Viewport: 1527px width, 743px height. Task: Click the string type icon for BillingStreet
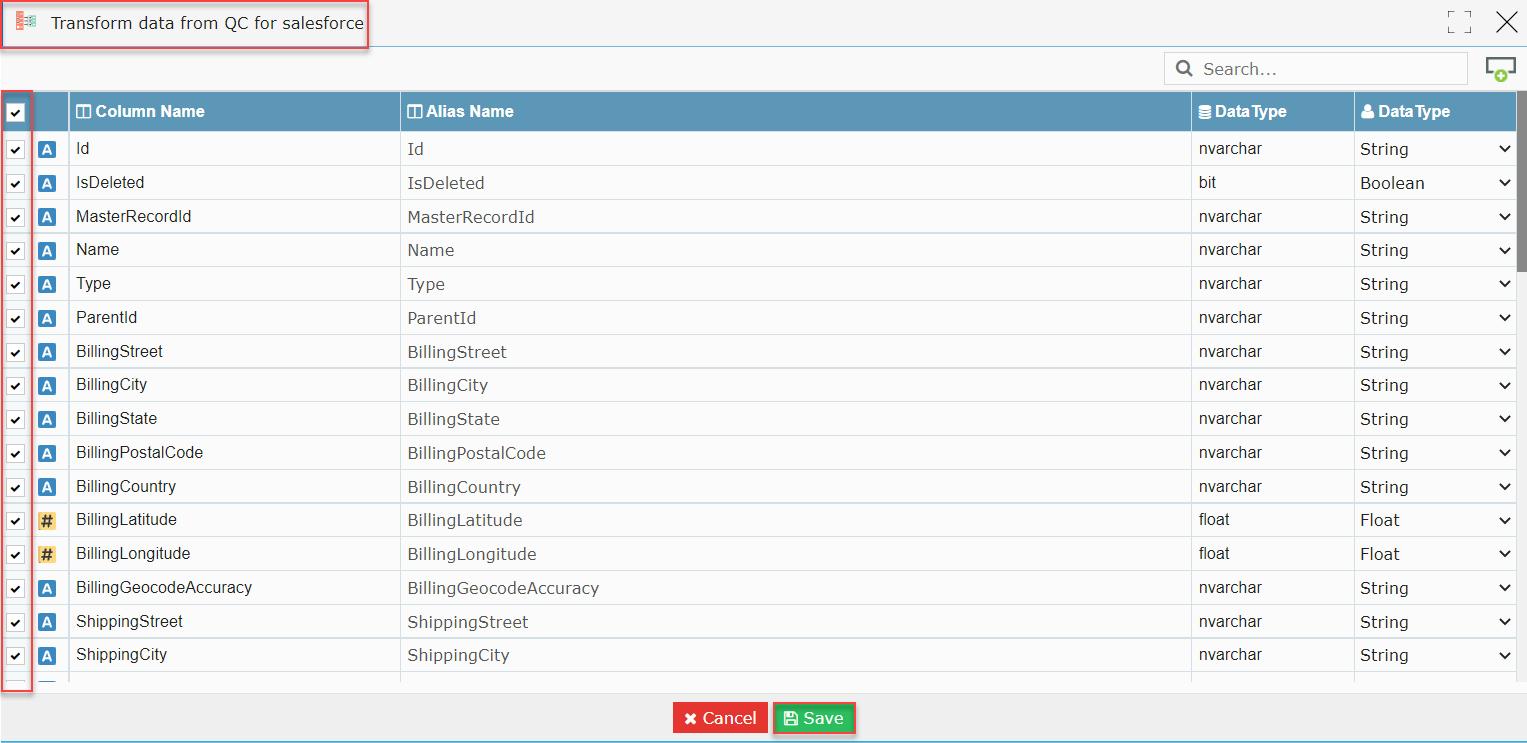tap(47, 352)
